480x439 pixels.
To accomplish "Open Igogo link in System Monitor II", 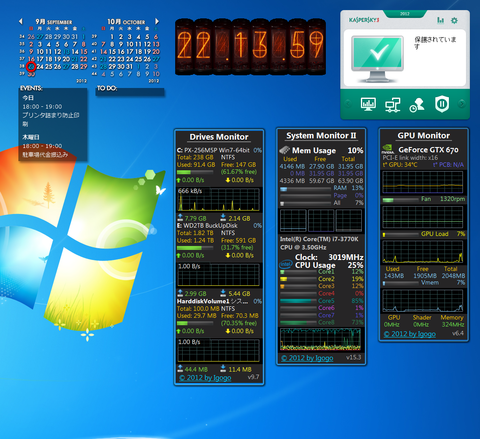I will tap(307, 358).
